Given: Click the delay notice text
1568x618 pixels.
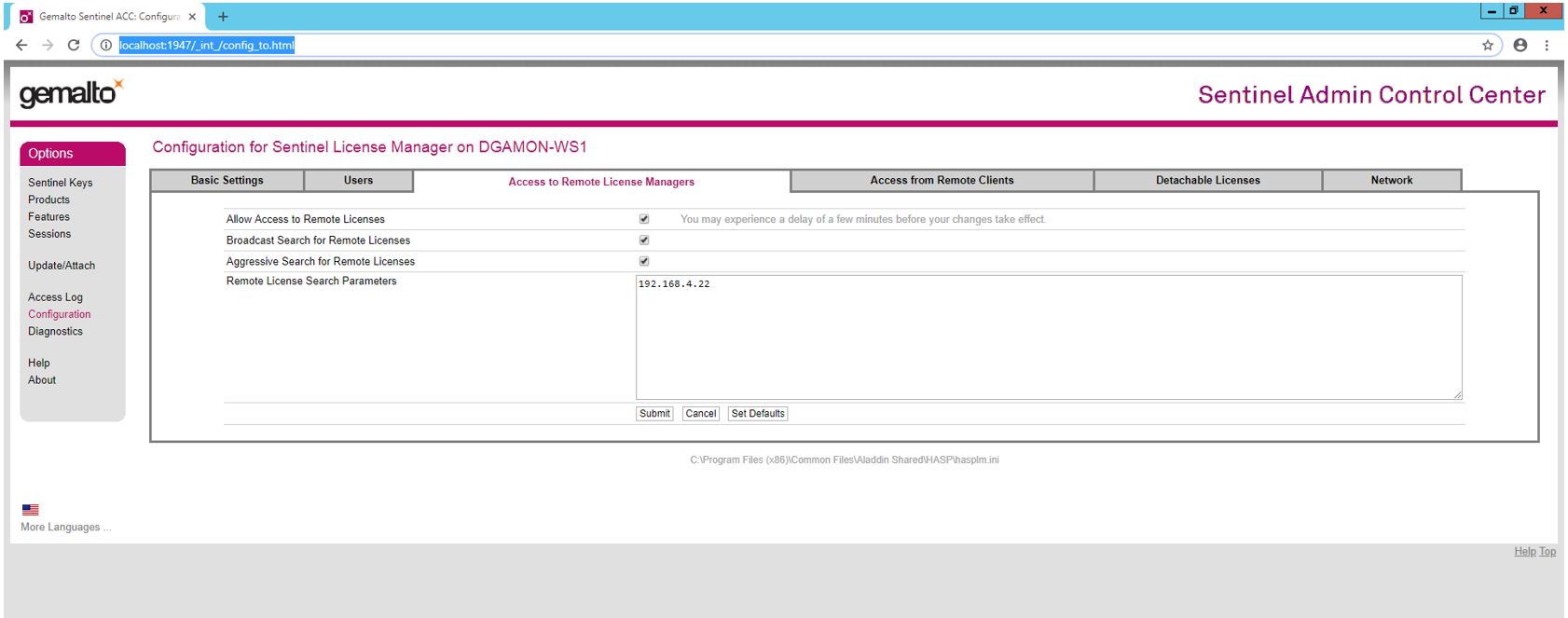Looking at the screenshot, I should tap(863, 220).
